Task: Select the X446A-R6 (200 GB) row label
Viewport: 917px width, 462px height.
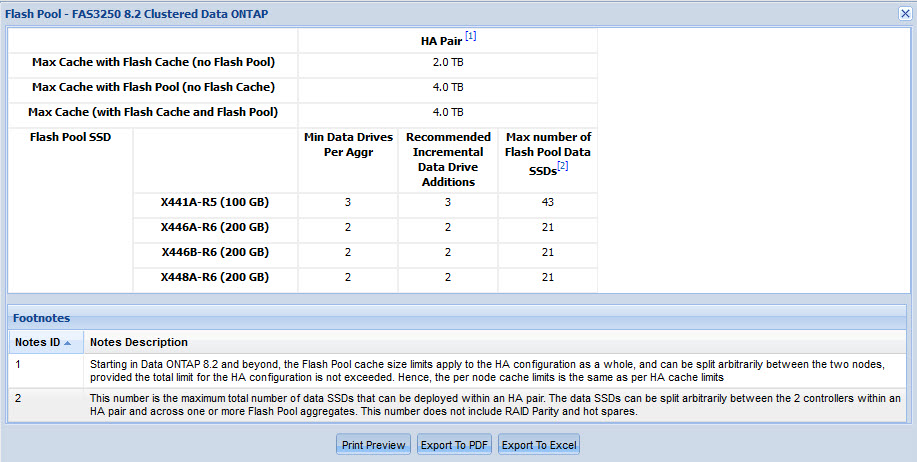Action: coord(215,227)
